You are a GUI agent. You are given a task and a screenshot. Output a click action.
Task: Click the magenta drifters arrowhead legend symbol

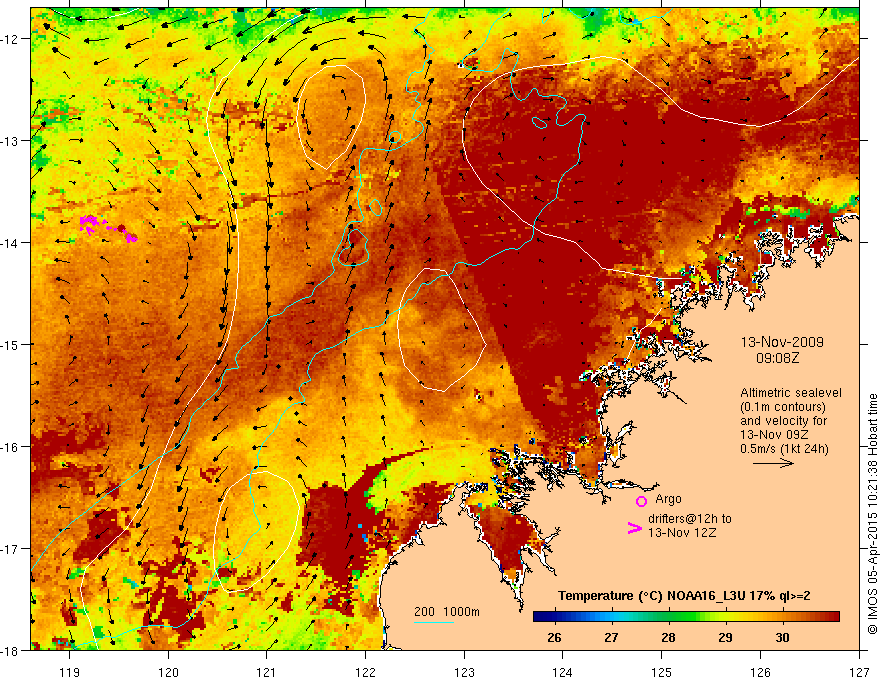(634, 528)
